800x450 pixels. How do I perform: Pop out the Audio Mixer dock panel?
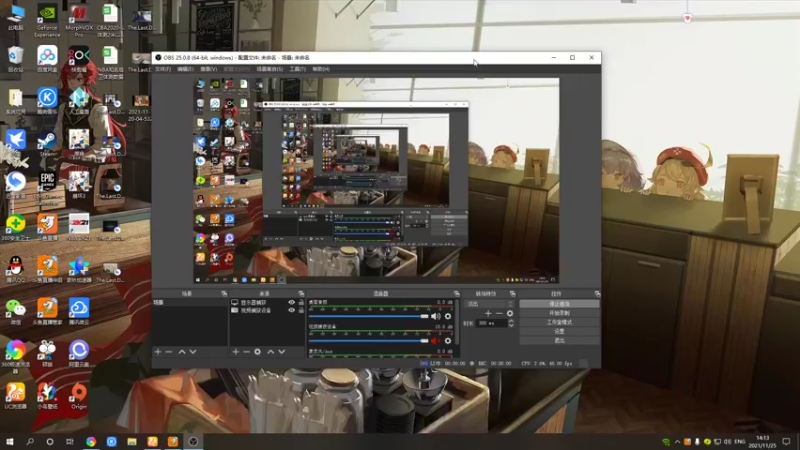[x=457, y=294]
